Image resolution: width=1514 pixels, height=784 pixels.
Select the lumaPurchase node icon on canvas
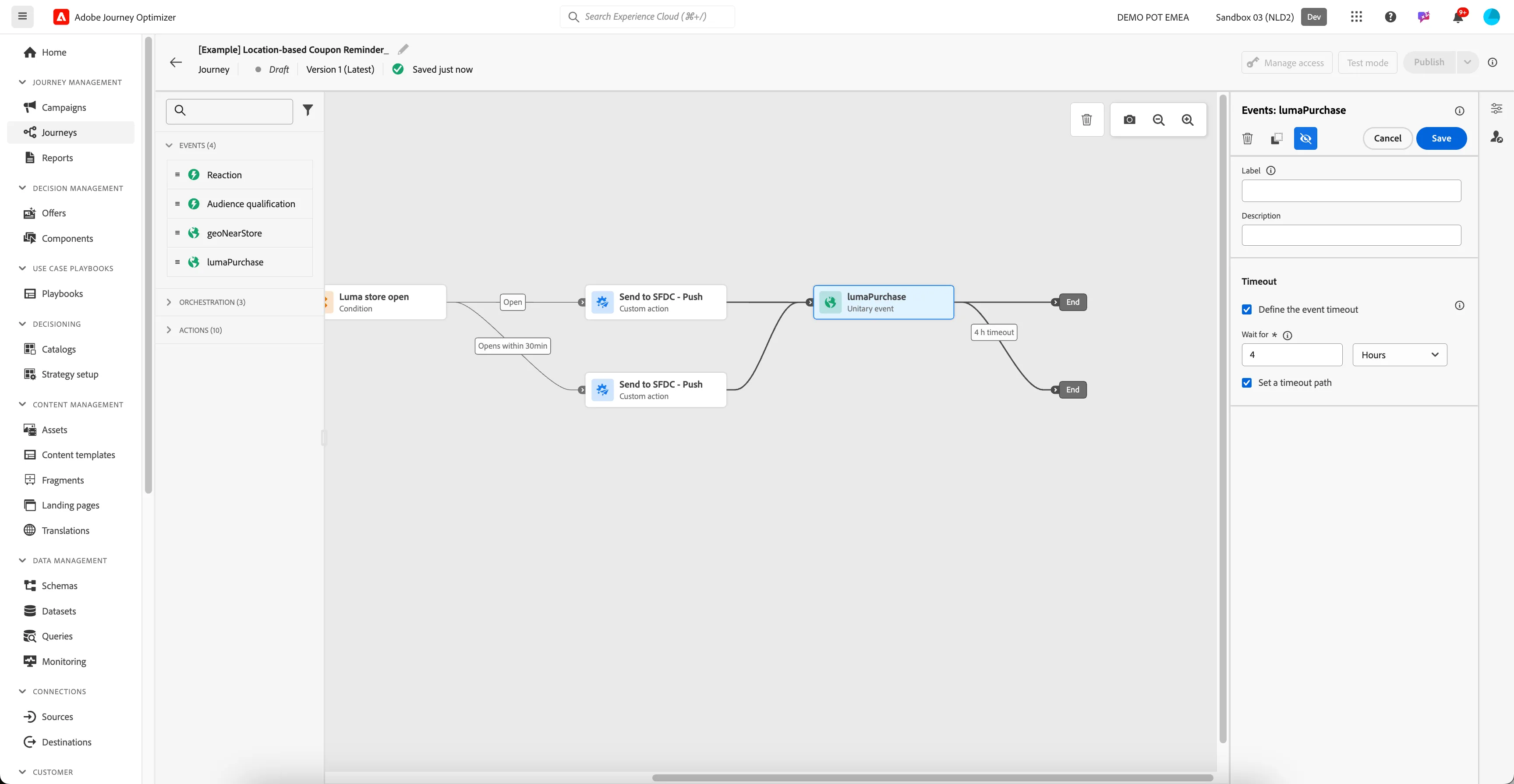point(830,302)
